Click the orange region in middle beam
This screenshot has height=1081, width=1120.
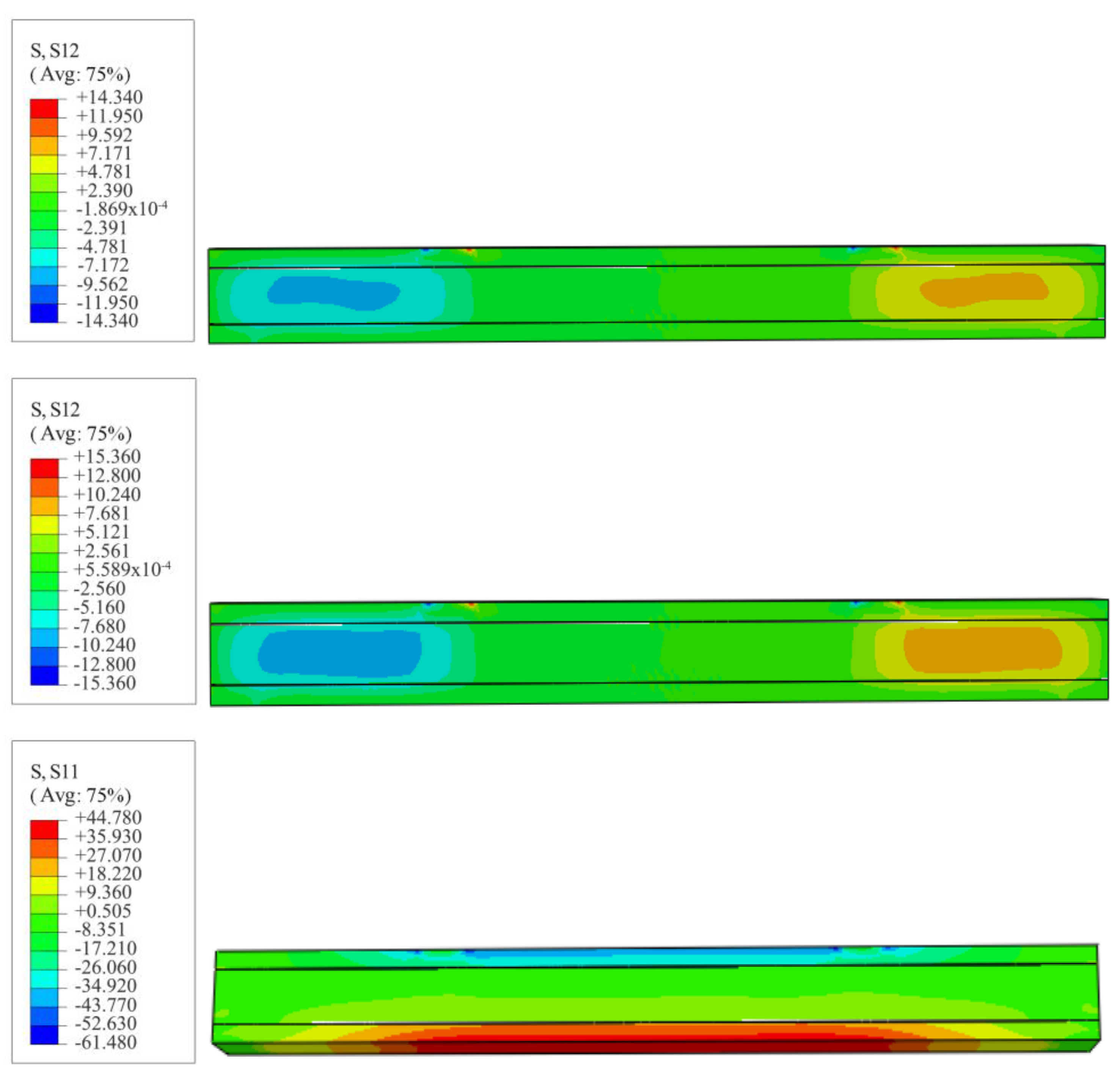pos(983,650)
